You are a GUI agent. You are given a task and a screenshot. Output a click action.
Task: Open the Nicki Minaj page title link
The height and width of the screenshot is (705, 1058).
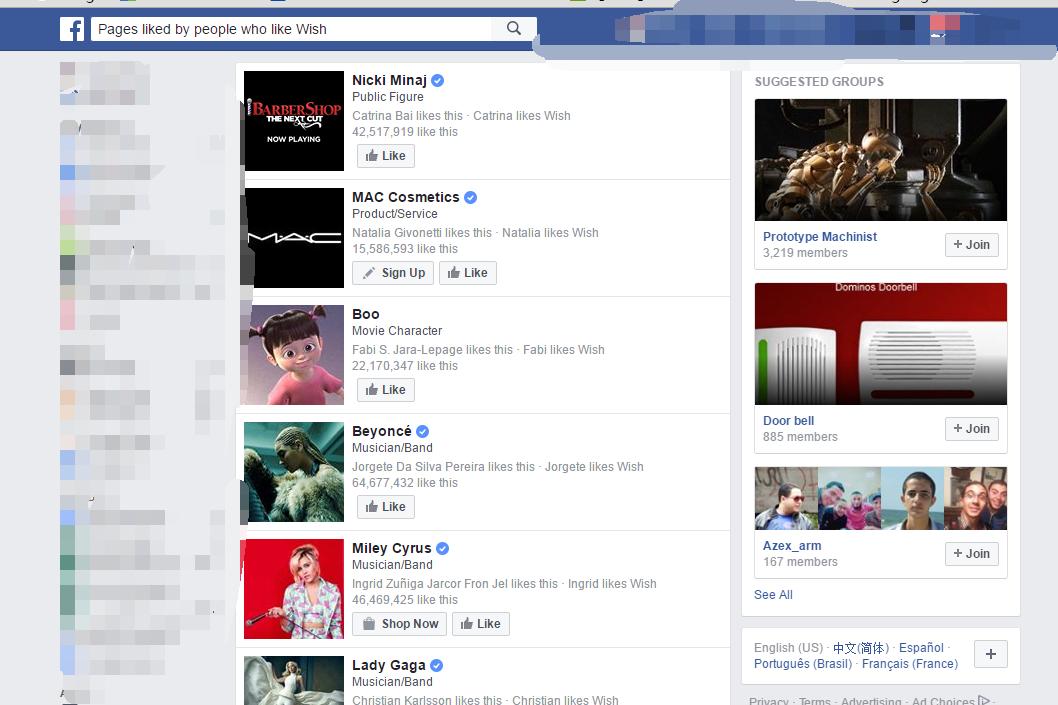pos(391,79)
